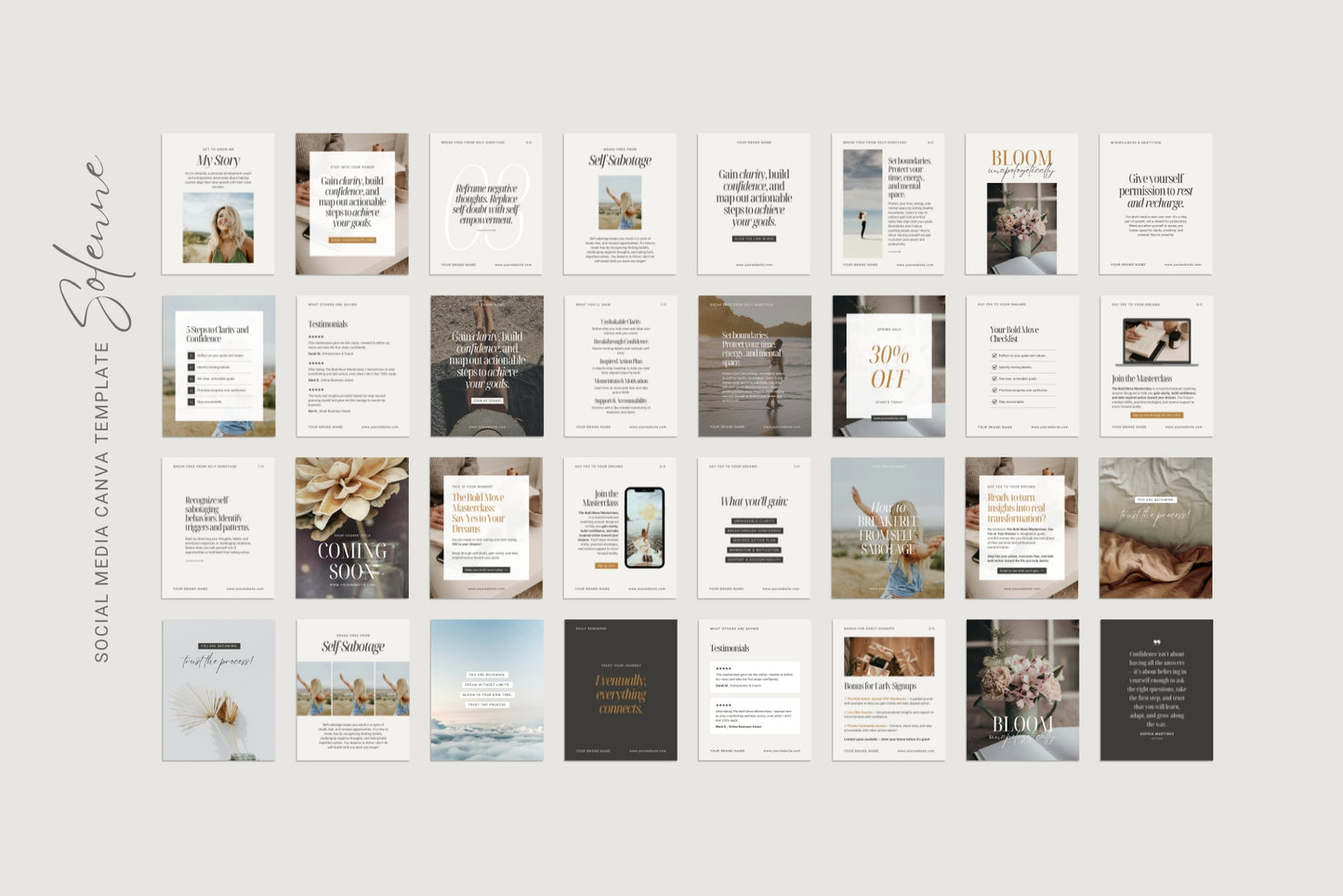Open the 5 Steps to Clarity and Confidence card
Image resolution: width=1343 pixels, height=896 pixels.
coord(217,366)
